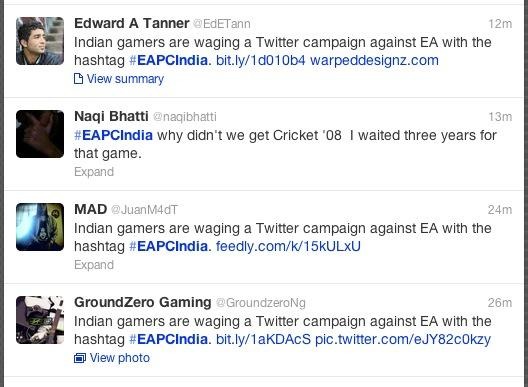528x387 pixels.
Task: Click Edward A Tanner's profile avatar
Action: click(40, 41)
